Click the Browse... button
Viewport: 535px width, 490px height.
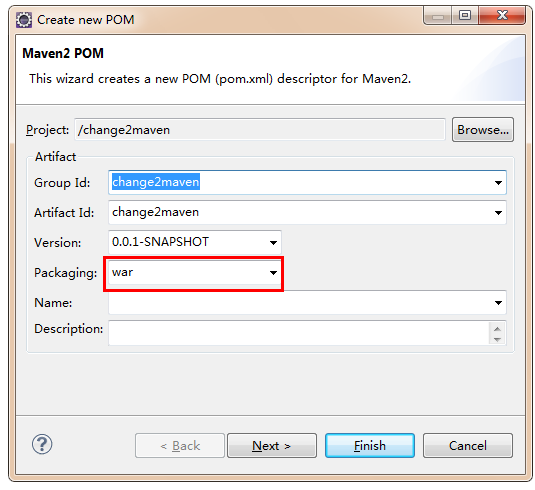pyautogui.click(x=483, y=130)
